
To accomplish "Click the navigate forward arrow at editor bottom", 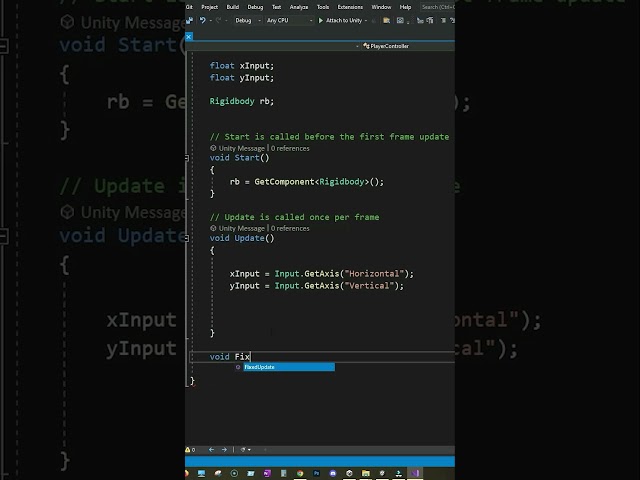I will (x=224, y=450).
